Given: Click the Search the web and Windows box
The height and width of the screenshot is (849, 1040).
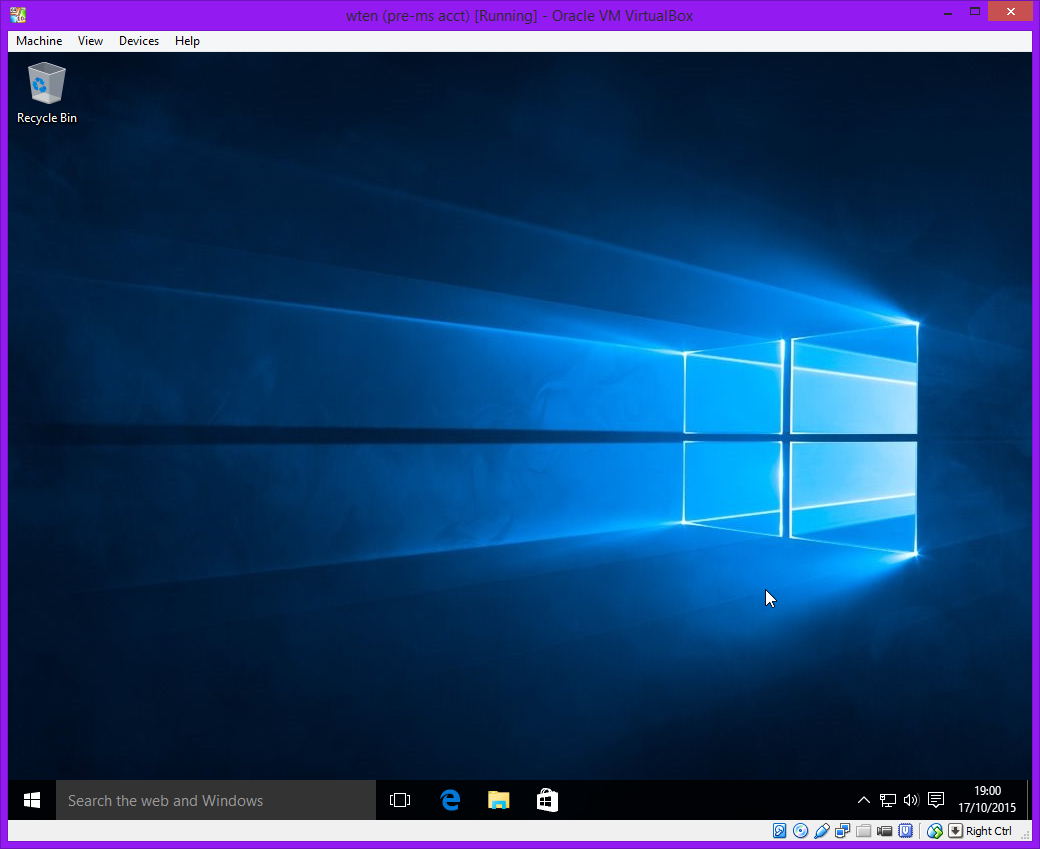Looking at the screenshot, I should click(x=215, y=800).
